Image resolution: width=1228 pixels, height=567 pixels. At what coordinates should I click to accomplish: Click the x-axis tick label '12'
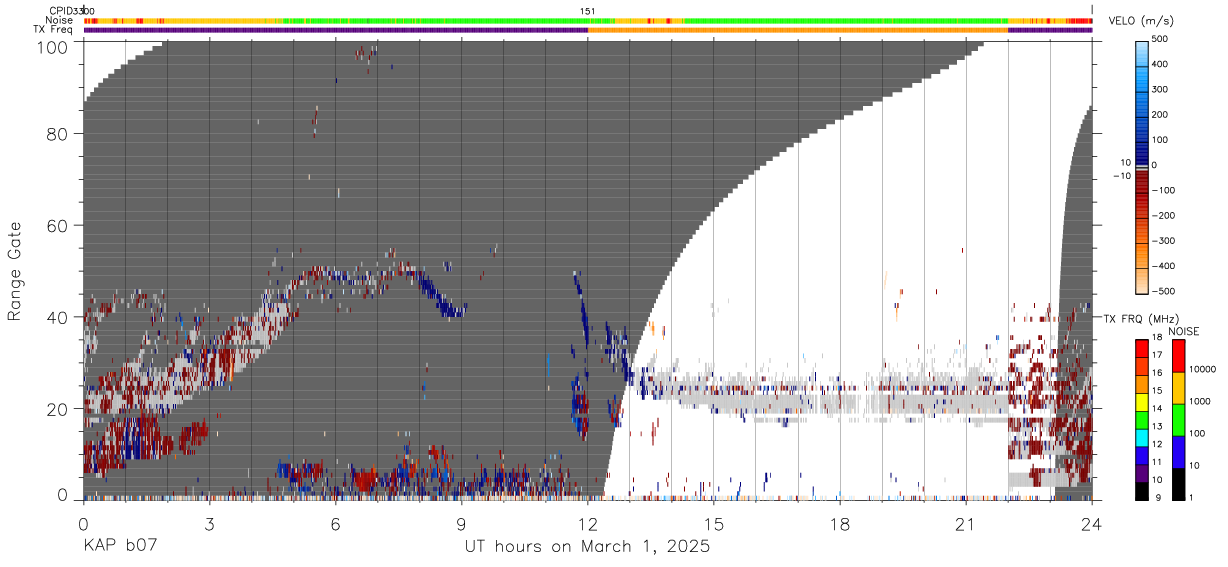[588, 524]
